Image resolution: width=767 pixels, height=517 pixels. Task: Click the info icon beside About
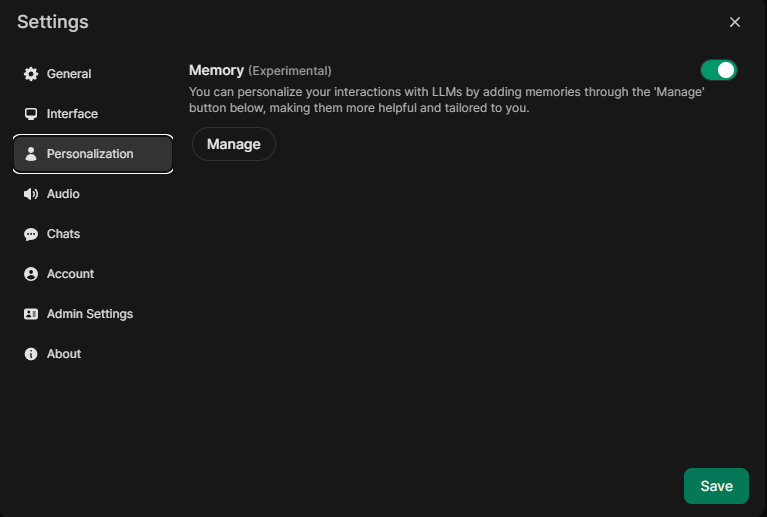31,354
